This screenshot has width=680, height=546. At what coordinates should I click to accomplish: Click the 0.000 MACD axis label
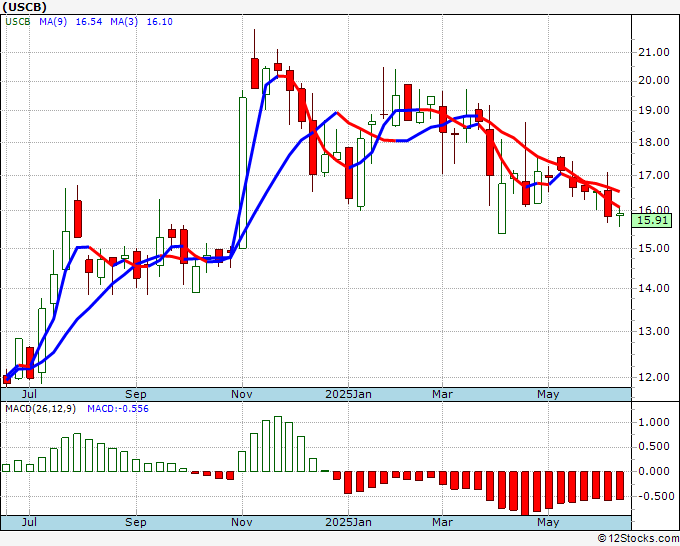tap(654, 471)
